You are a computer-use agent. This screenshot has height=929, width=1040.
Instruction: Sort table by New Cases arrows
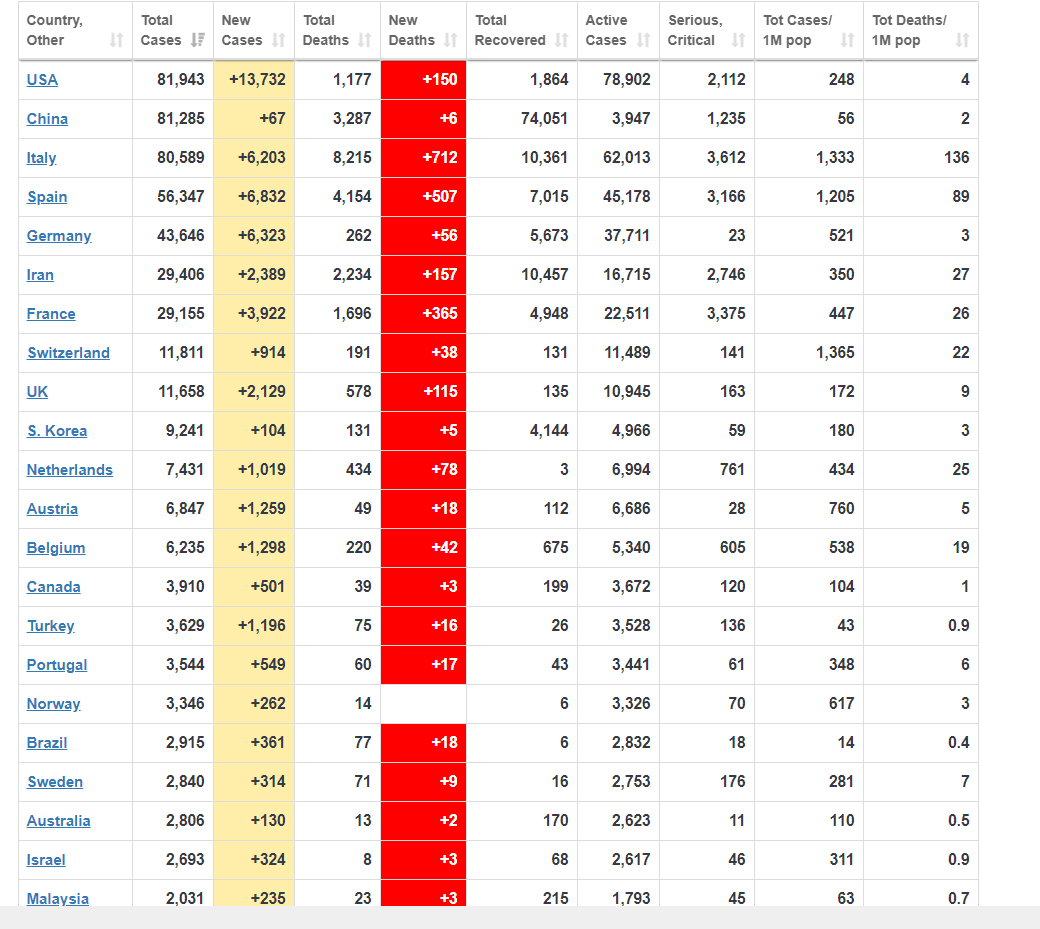[x=278, y=41]
